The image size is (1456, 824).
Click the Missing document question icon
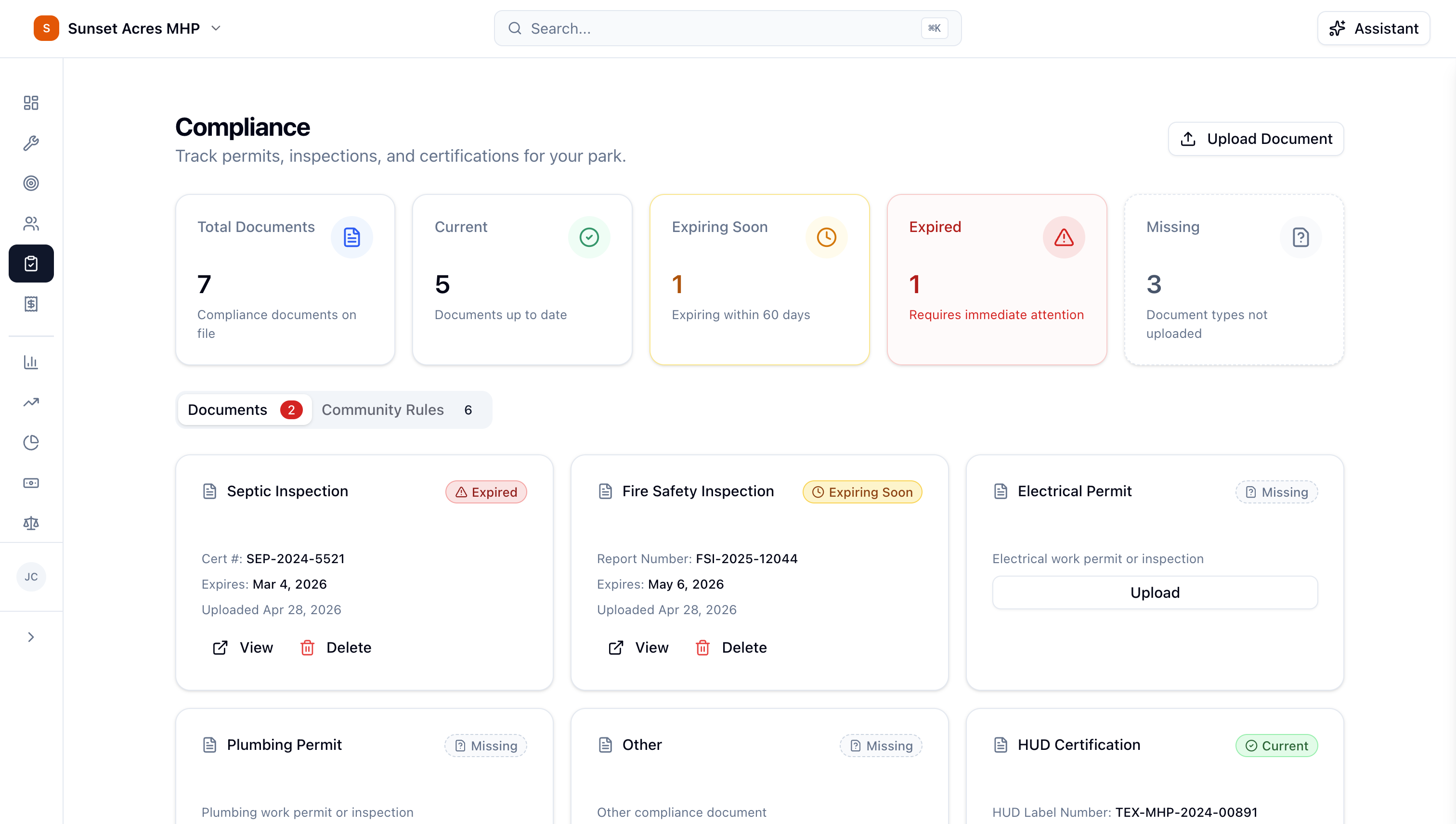pos(1301,237)
